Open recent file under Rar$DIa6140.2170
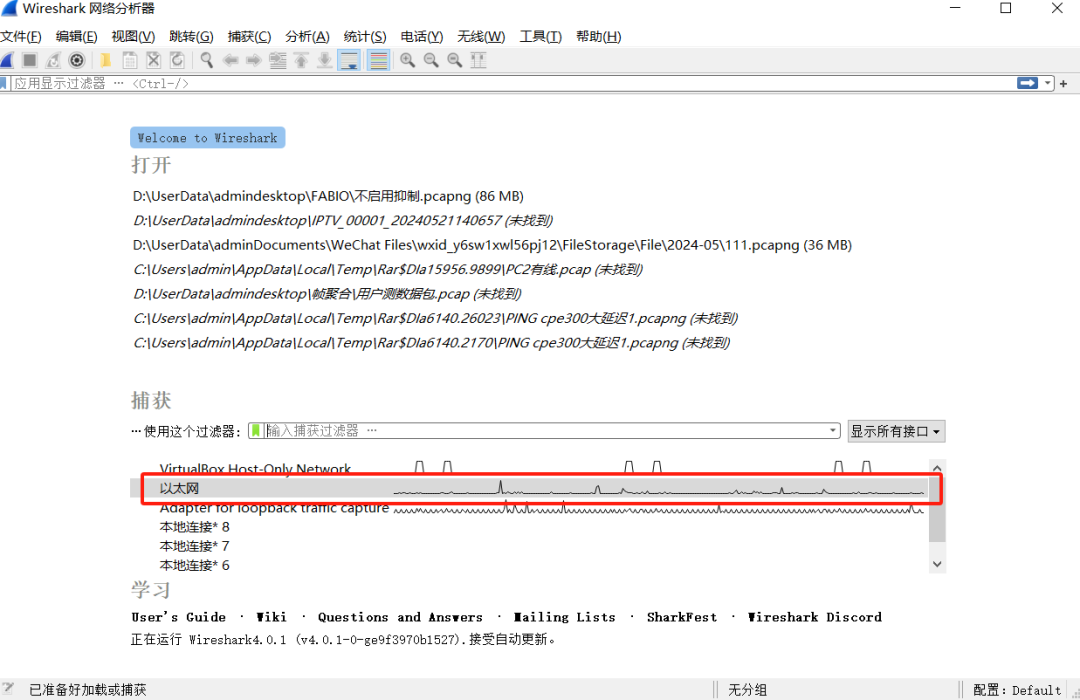The image size is (1080, 700). [431, 343]
